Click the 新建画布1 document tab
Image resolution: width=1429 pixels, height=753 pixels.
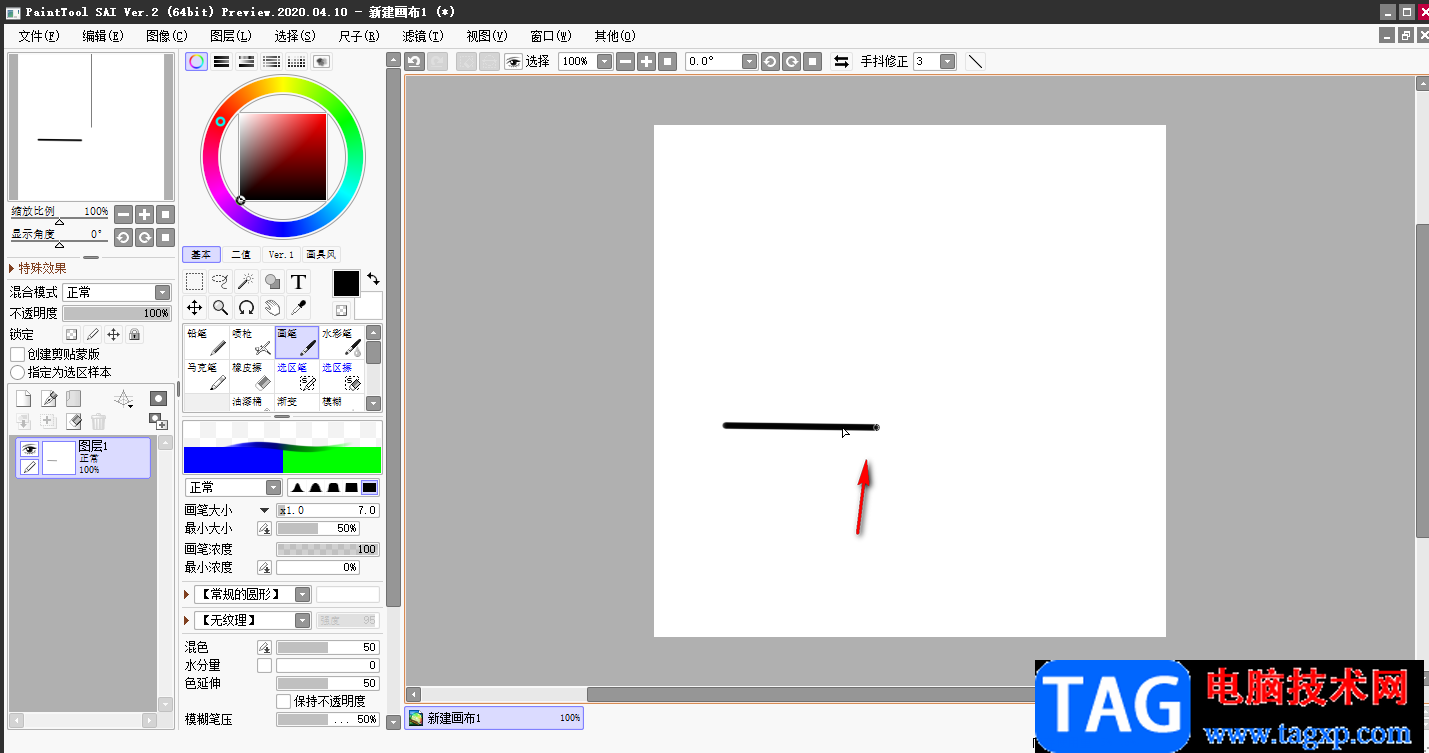[494, 718]
